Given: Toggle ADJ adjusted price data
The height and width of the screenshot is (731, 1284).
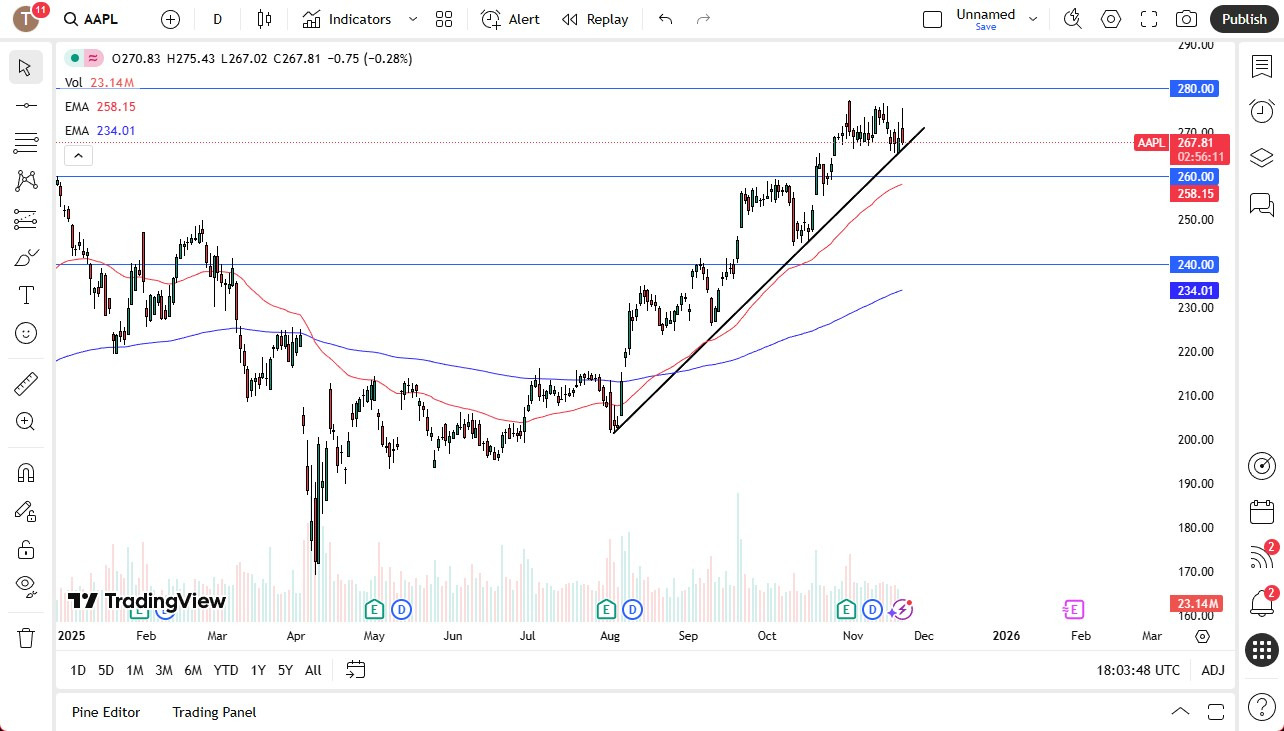Looking at the screenshot, I should [1212, 670].
